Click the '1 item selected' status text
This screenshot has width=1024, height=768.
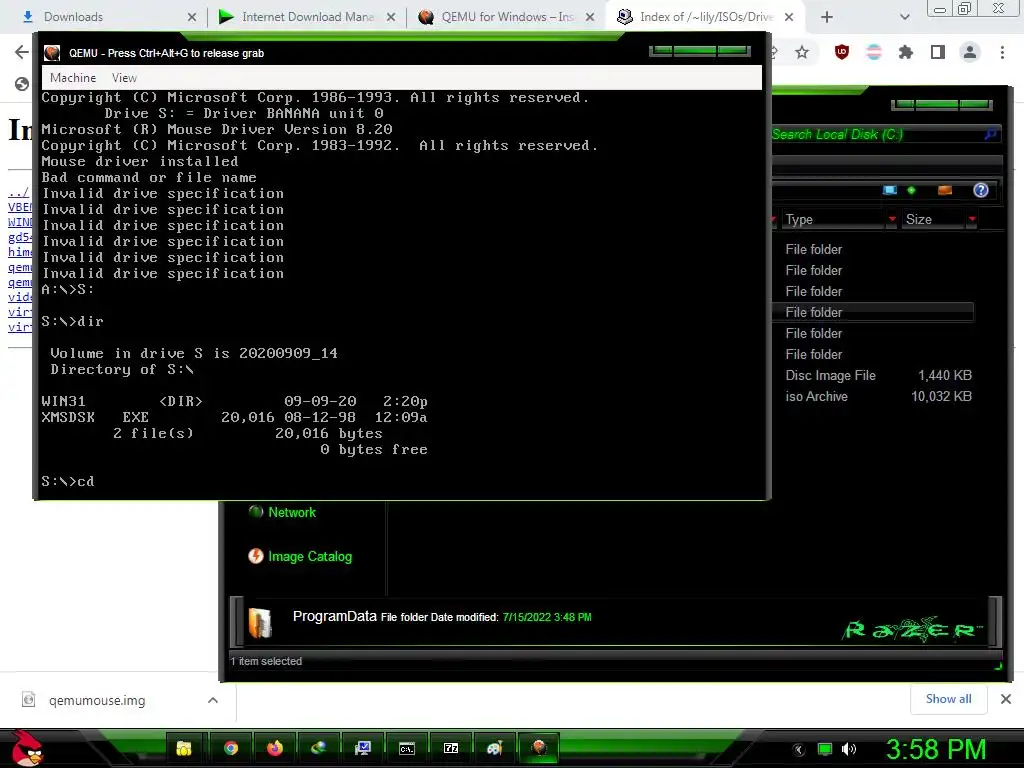(x=266, y=661)
